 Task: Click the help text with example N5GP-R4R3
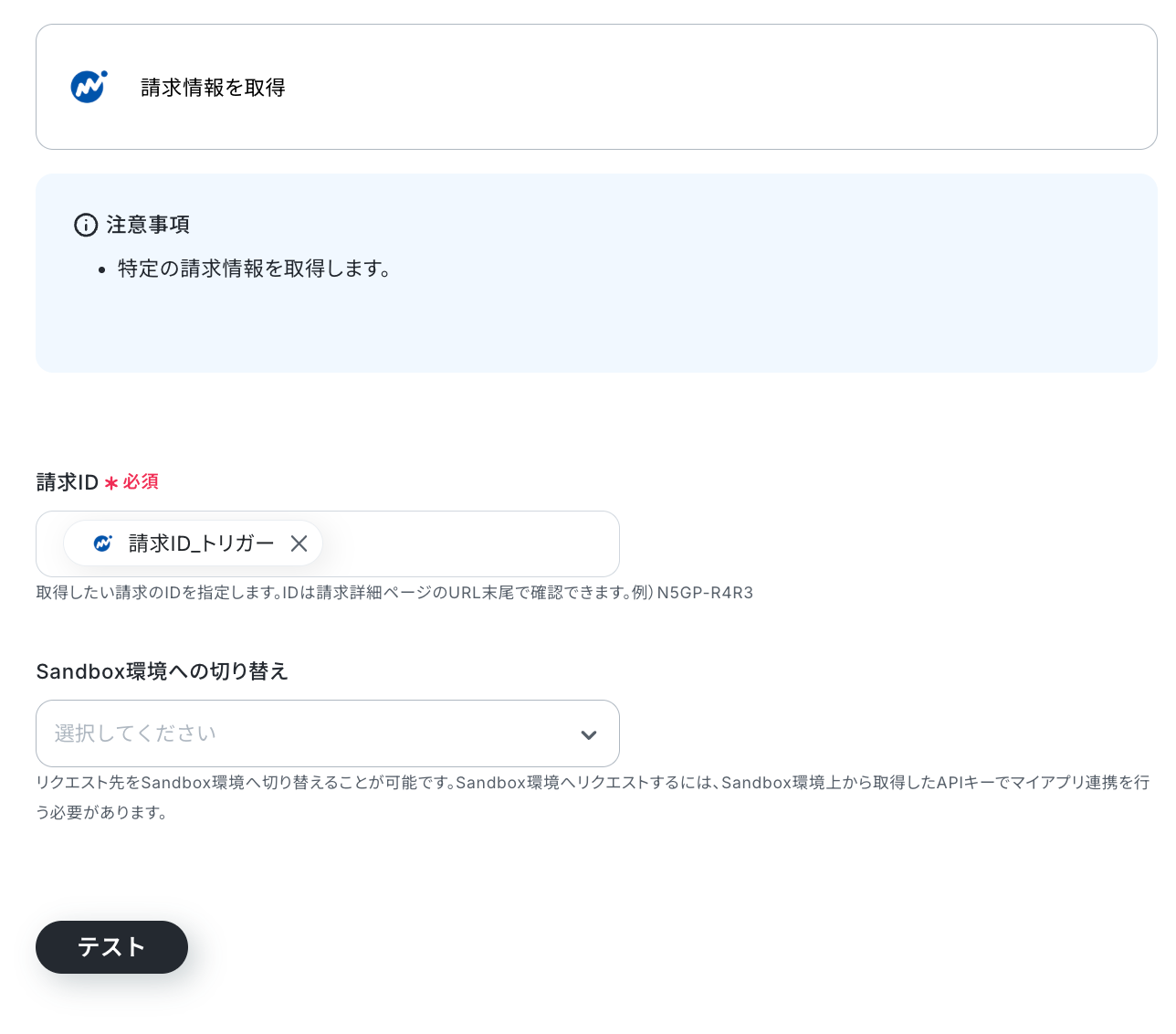394,593
